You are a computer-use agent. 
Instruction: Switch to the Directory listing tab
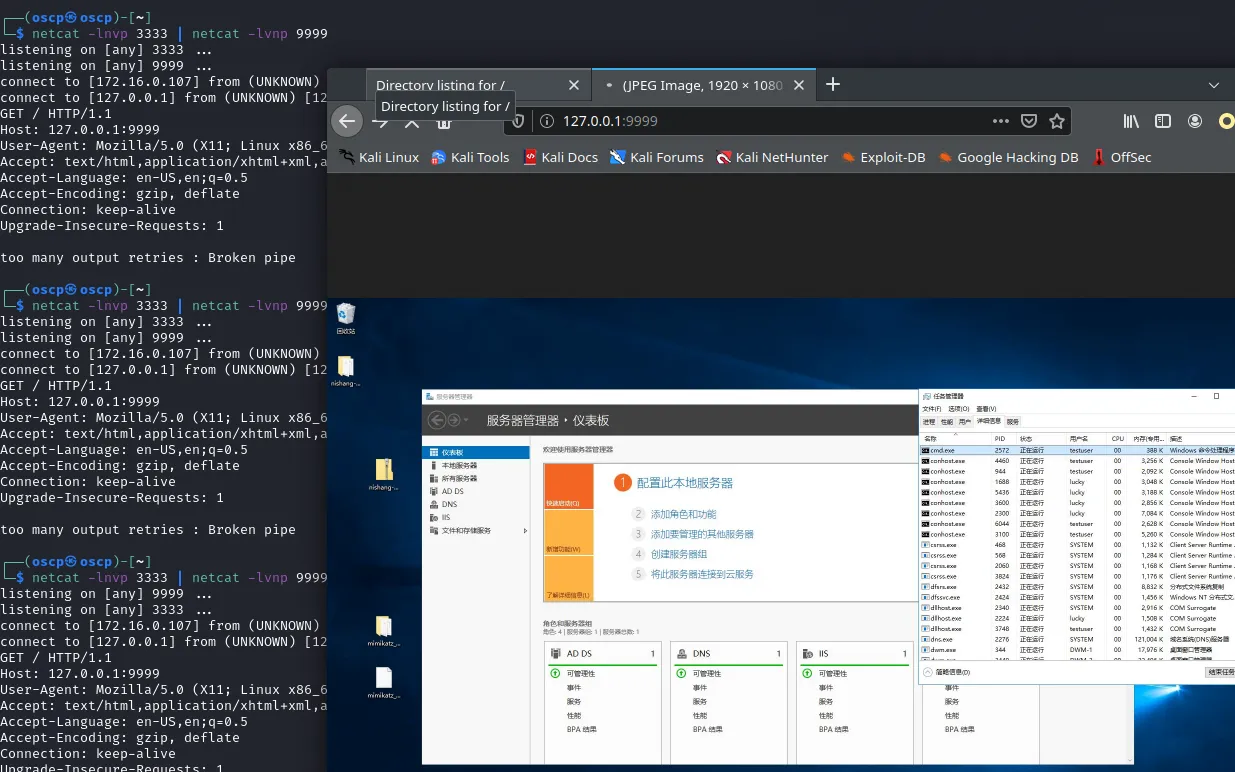440,85
